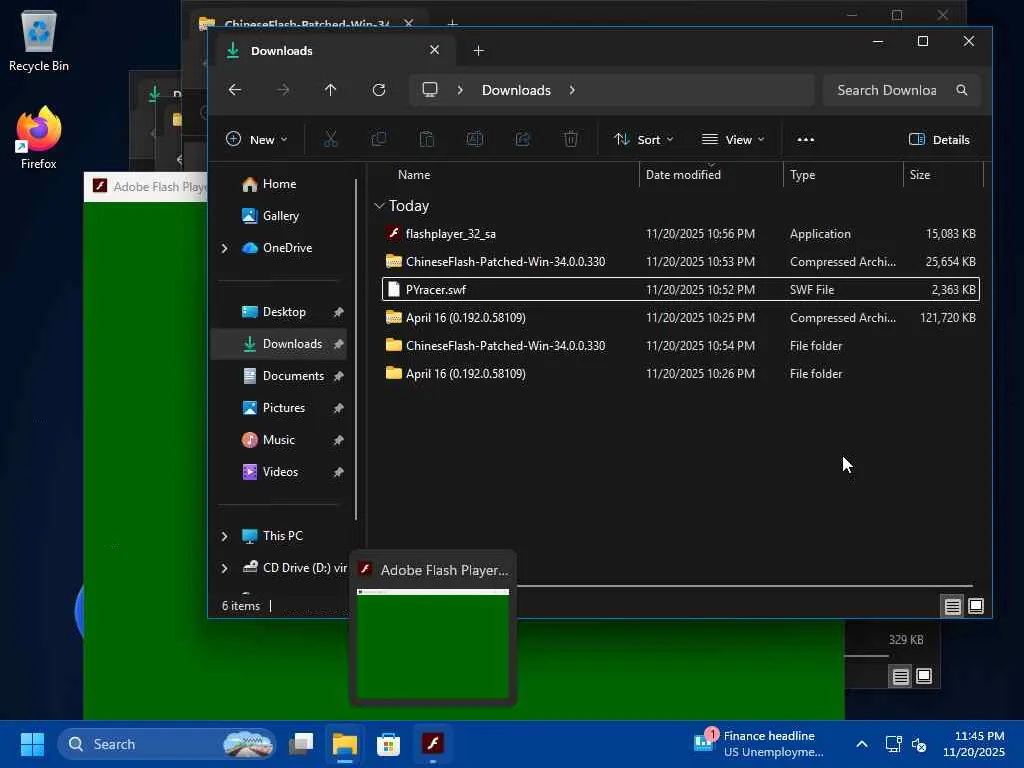Click the search magnifier in Downloads window
Screen dimensions: 1024x768
pos(962,90)
